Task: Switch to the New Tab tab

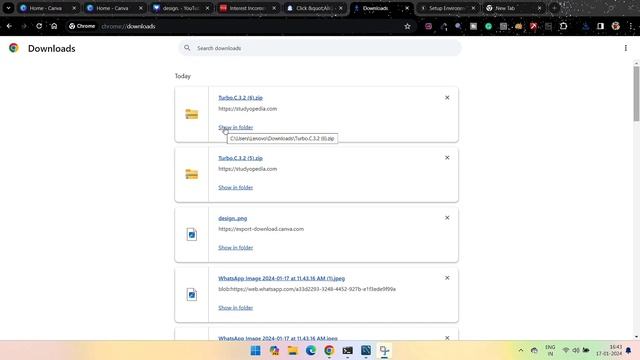Action: coord(513,8)
